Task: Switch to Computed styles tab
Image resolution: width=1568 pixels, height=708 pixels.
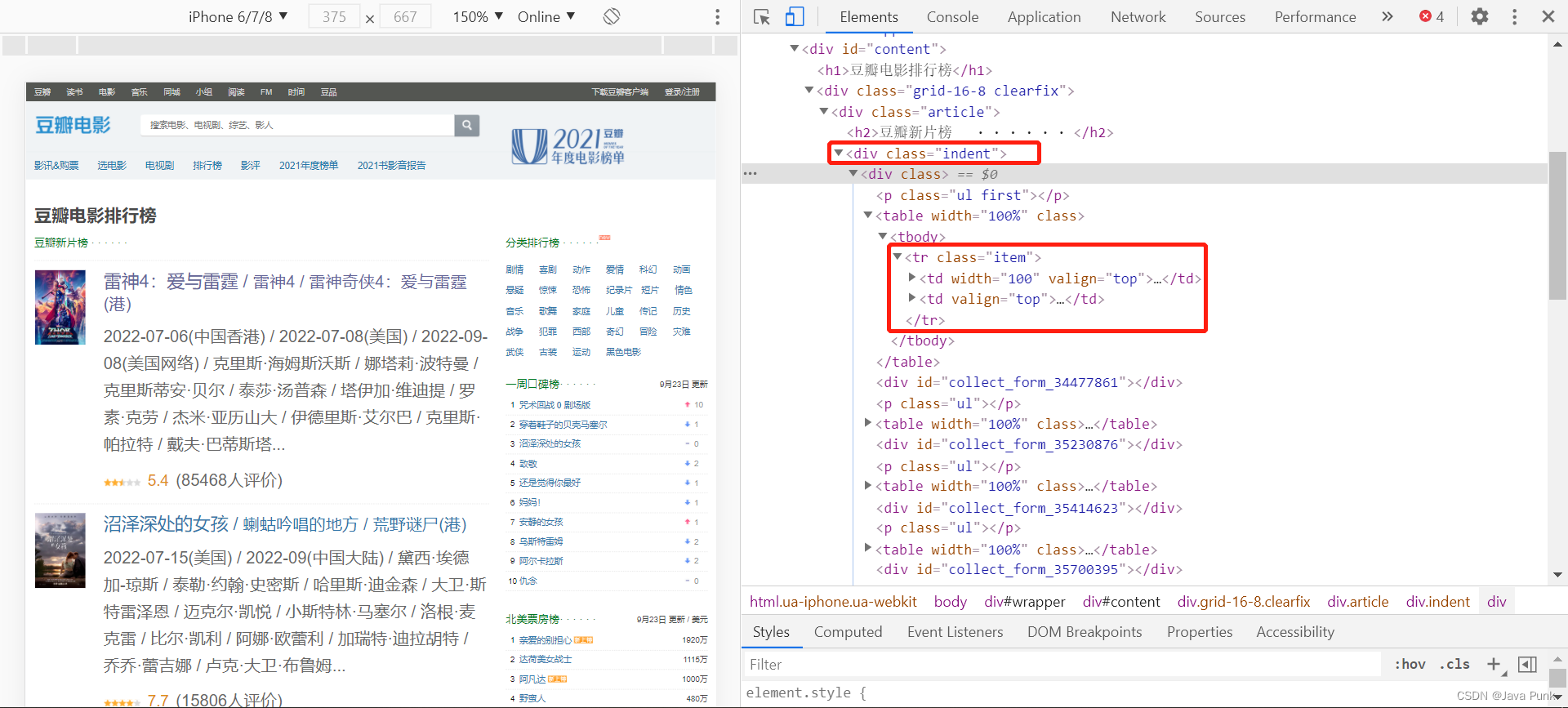Action: point(848,632)
